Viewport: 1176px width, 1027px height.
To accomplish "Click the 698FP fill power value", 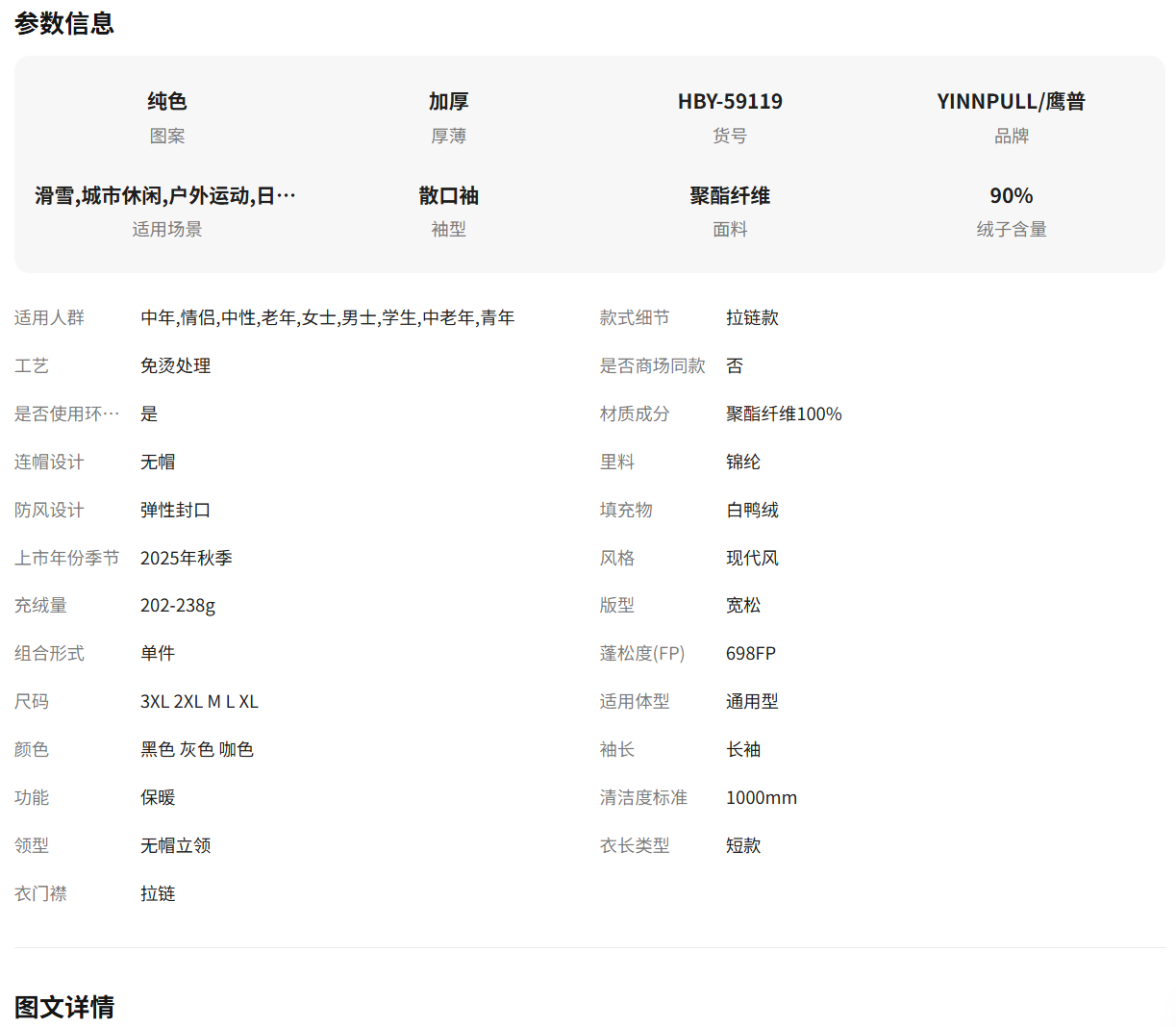I will [750, 654].
